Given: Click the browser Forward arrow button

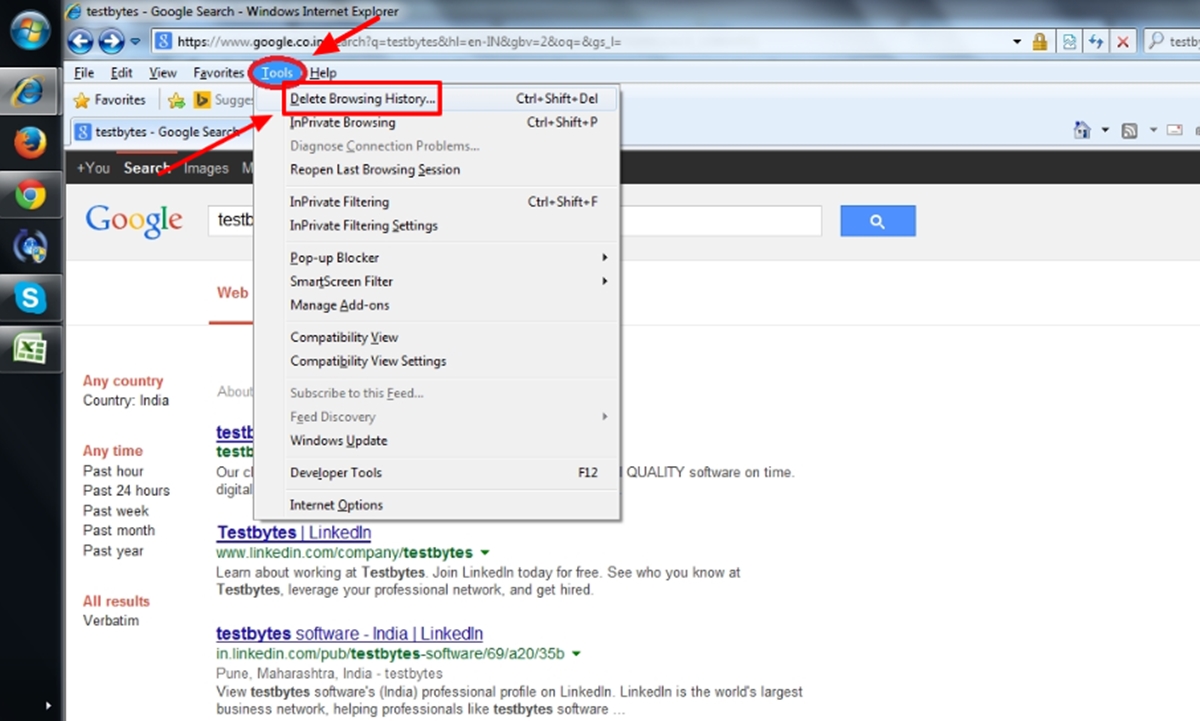Looking at the screenshot, I should click(111, 42).
